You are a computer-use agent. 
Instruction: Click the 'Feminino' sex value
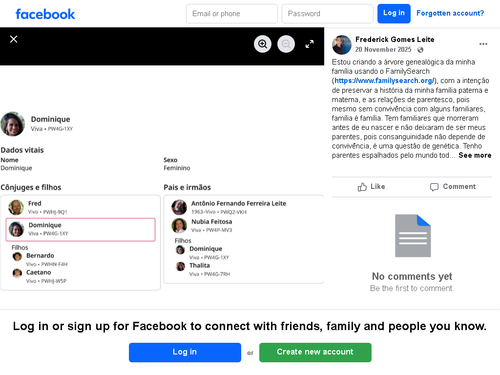point(177,168)
